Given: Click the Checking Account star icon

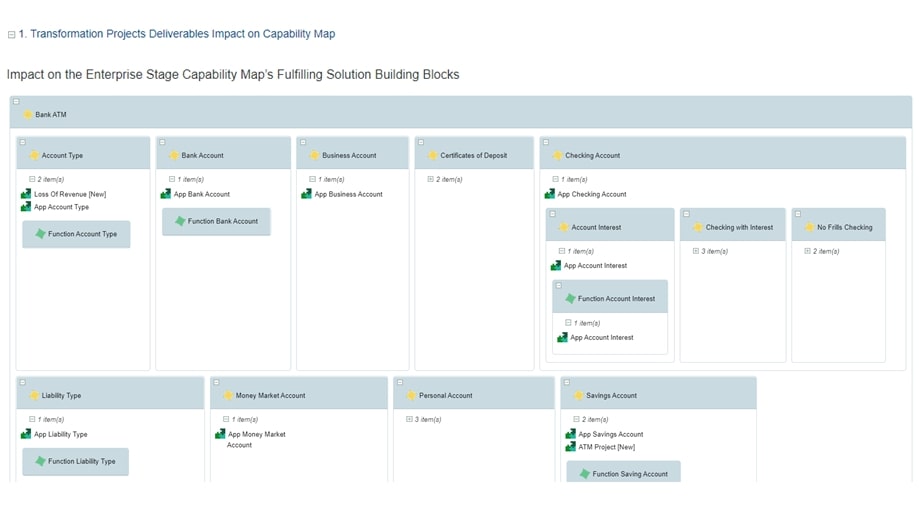Looking at the screenshot, I should coord(557,156).
